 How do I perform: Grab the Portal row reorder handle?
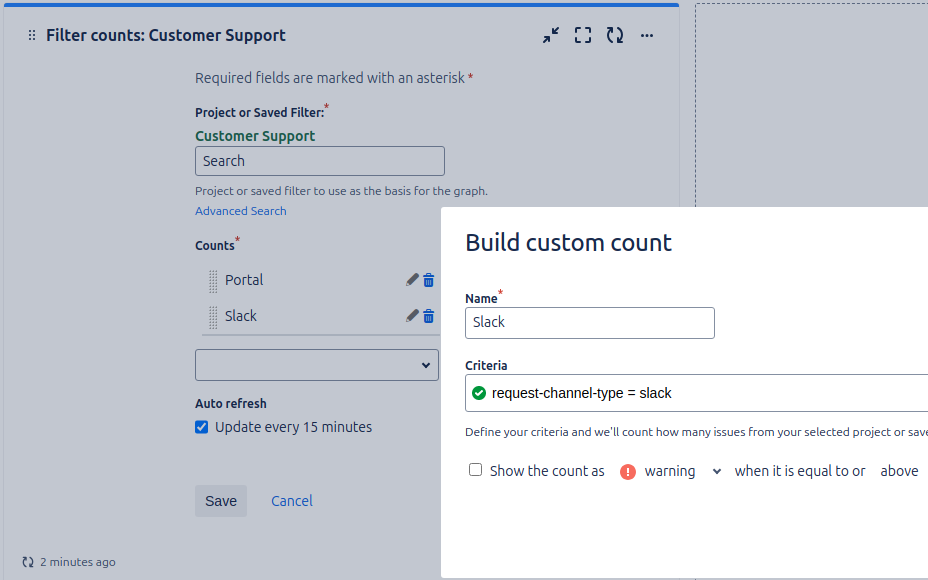[x=213, y=281]
